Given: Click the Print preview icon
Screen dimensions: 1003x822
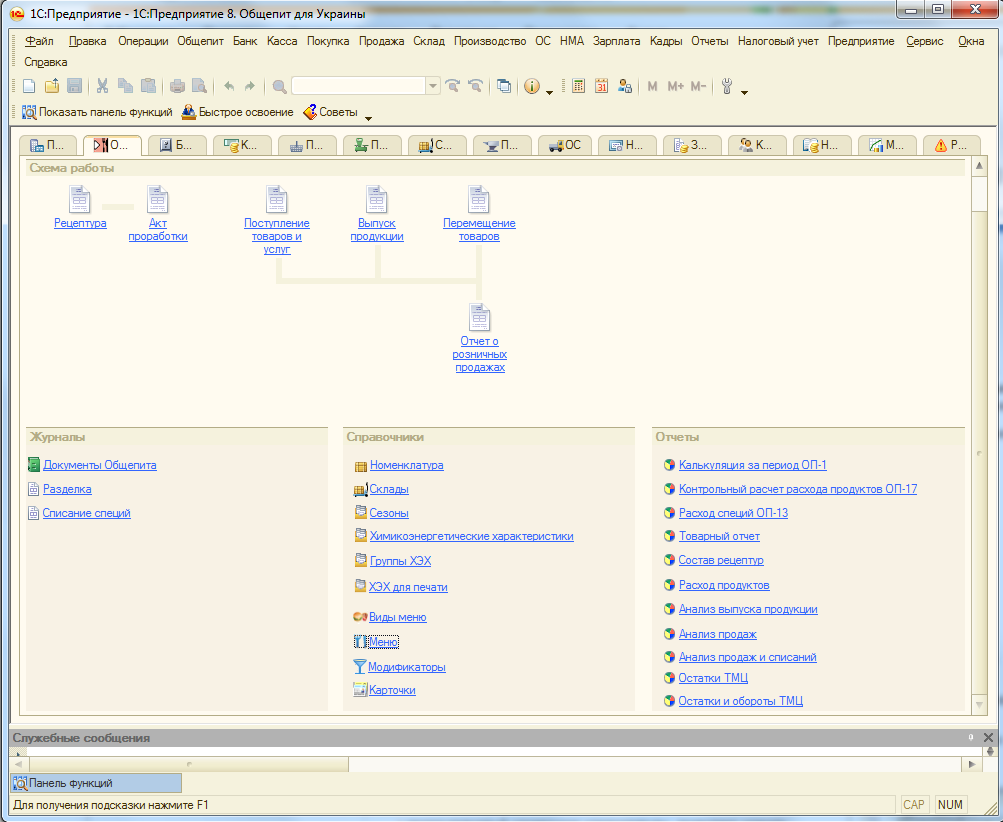Looking at the screenshot, I should coord(200,86).
